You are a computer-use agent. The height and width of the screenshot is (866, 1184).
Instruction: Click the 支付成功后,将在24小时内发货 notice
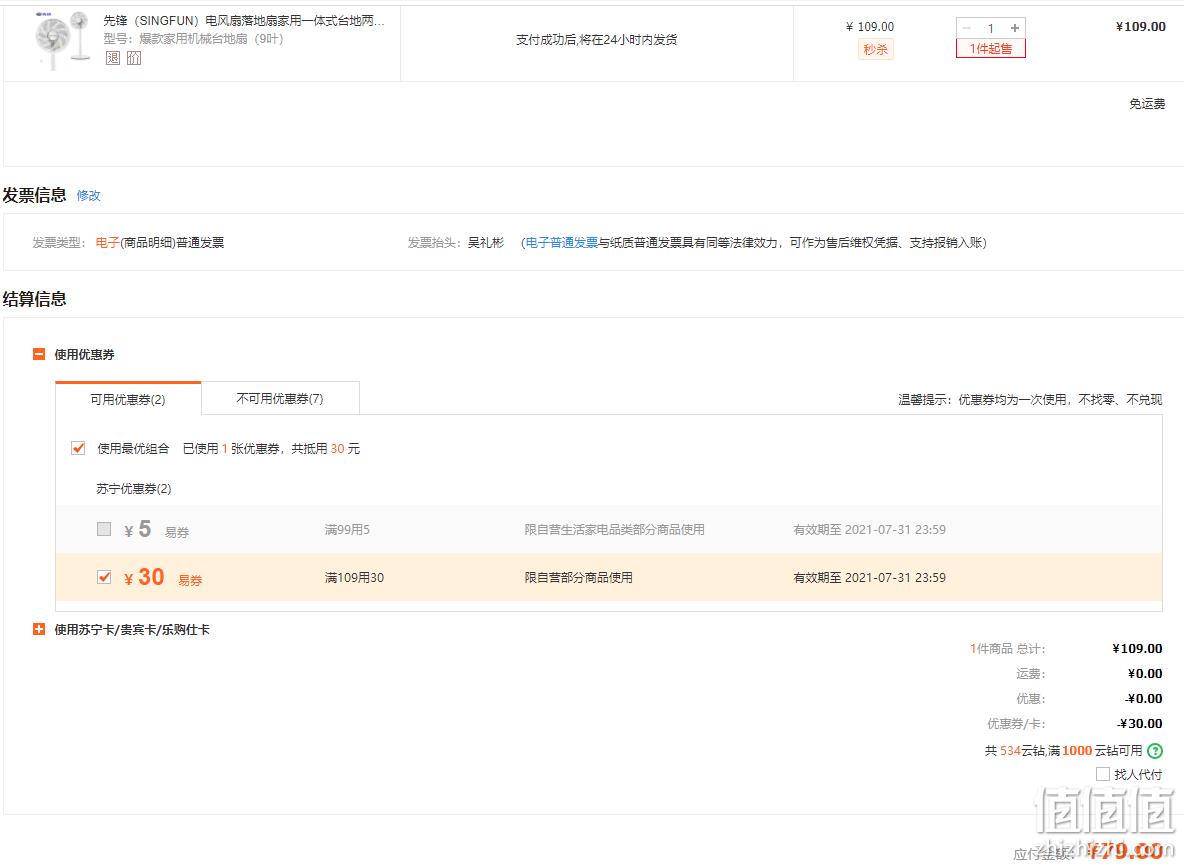597,39
